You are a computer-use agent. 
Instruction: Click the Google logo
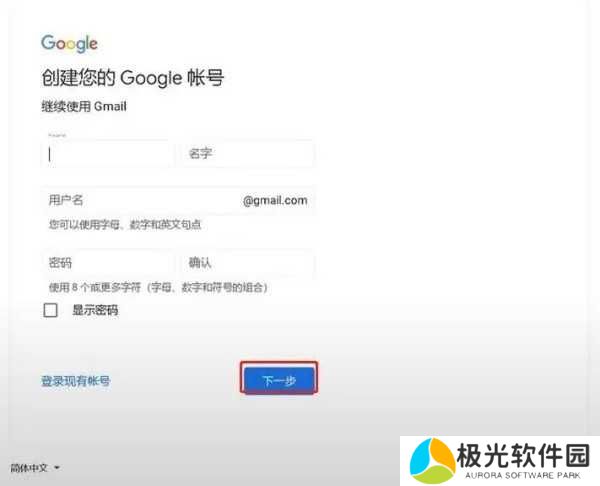[69, 44]
